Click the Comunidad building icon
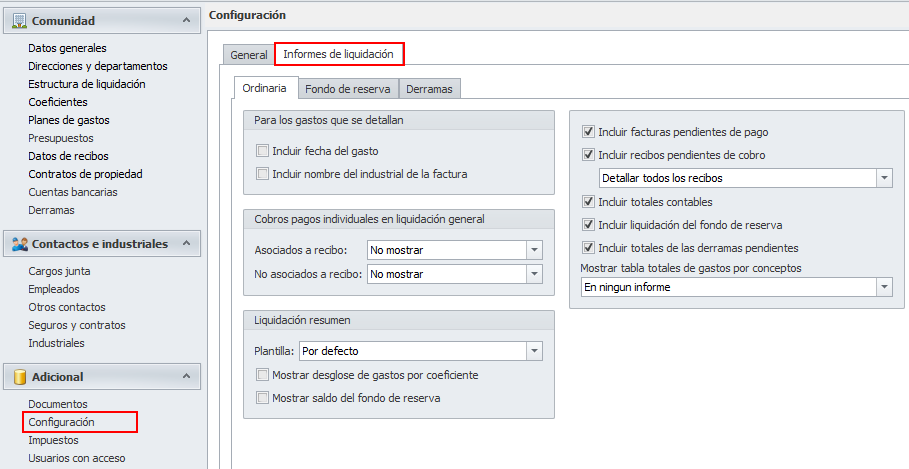909x469 pixels. pos(19,20)
